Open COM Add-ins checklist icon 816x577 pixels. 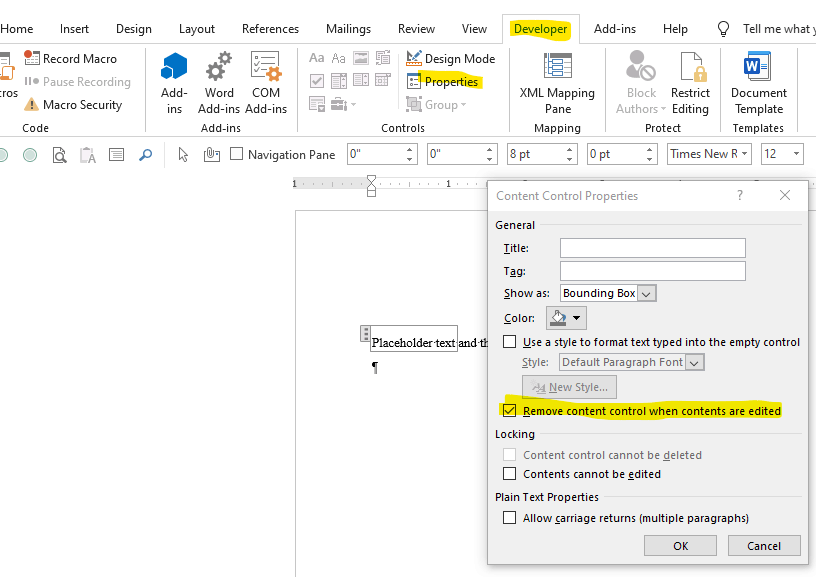coord(265,67)
